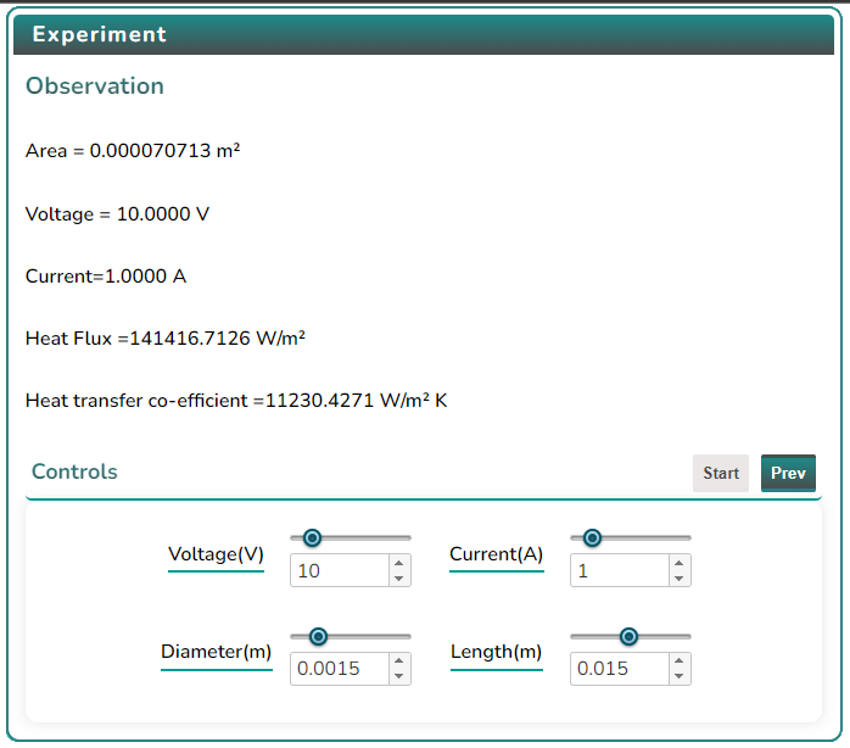Focus the Voltage input field showing 10

tap(338, 571)
